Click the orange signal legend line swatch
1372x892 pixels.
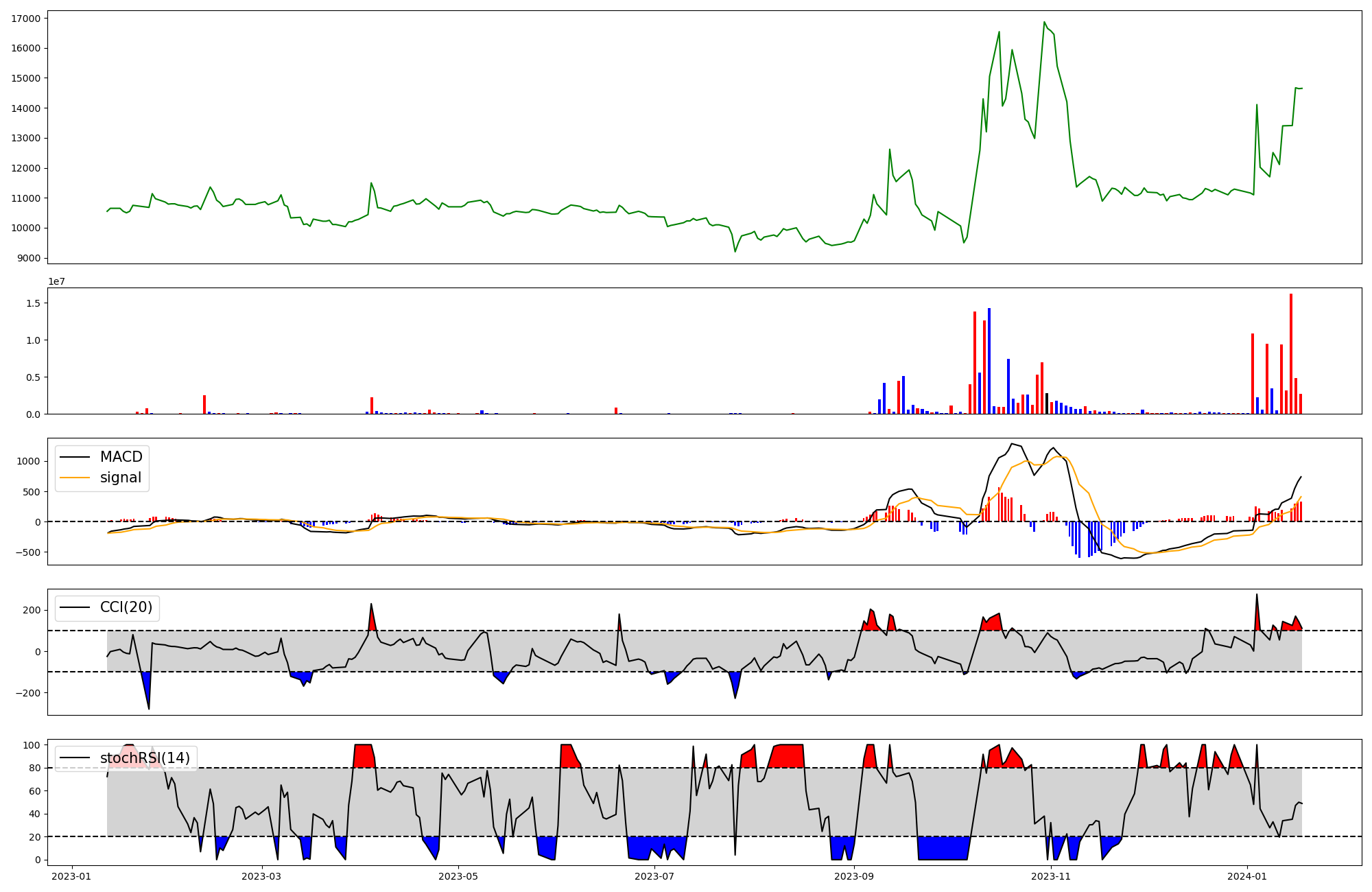coord(75,478)
